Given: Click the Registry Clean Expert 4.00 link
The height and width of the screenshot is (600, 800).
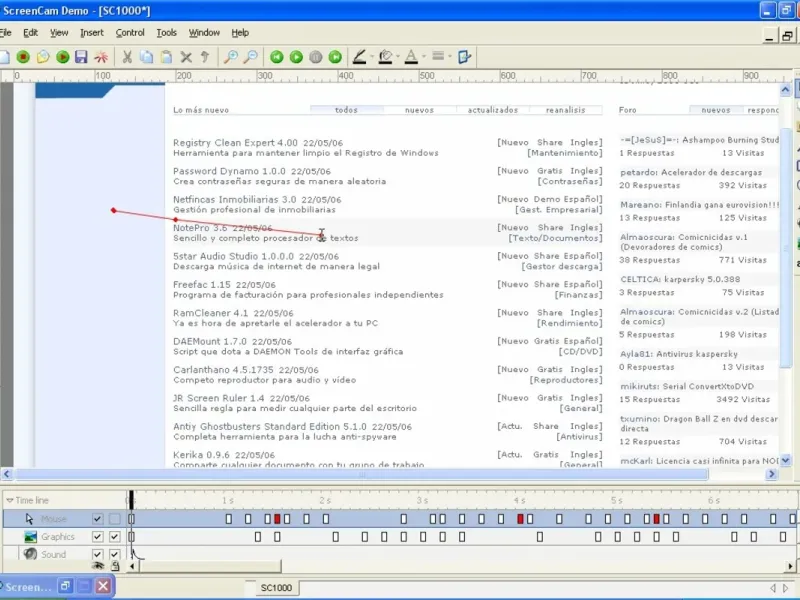Looking at the screenshot, I should pos(235,143).
